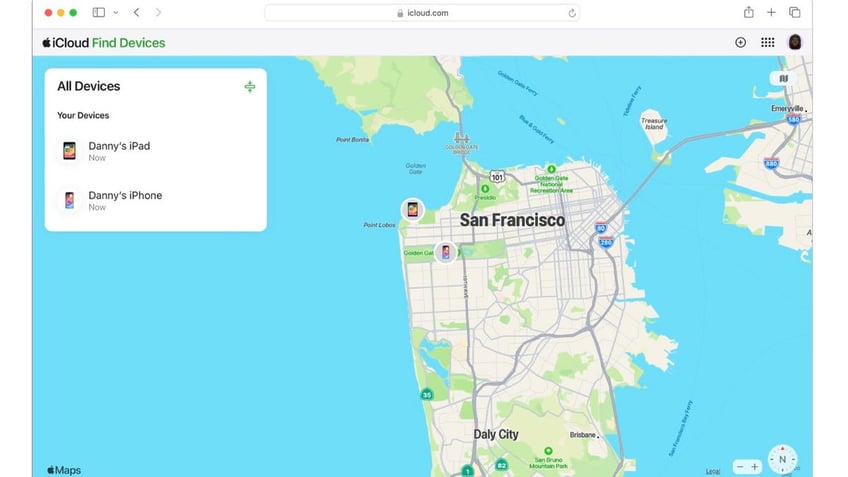848x477 pixels.
Task: Click the Golden Gate Bridge landmark icon
Action: [x=461, y=138]
